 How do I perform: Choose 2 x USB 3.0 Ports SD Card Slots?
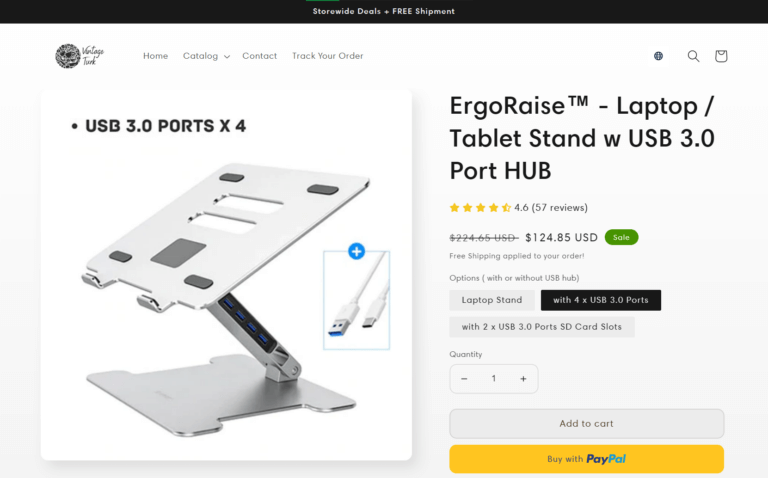point(542,327)
